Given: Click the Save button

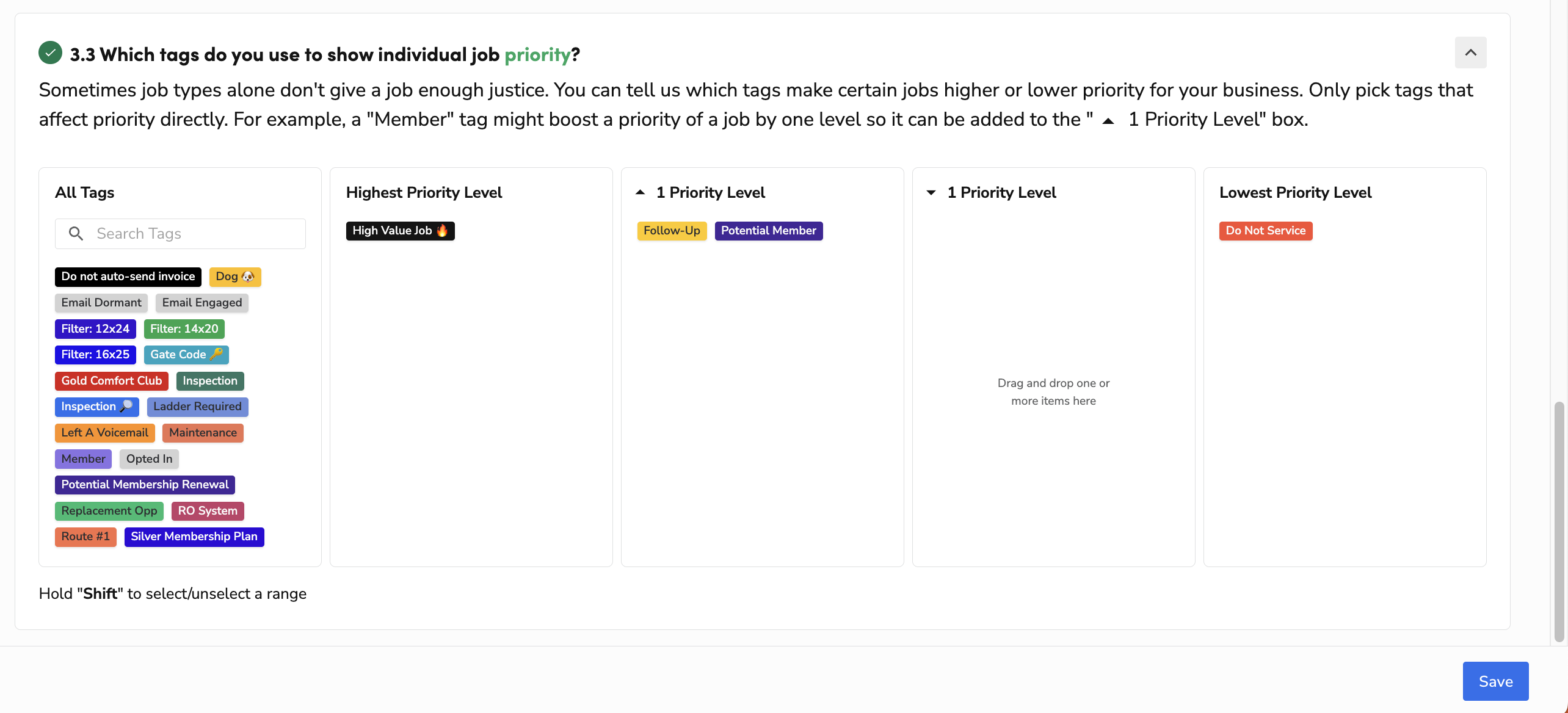Looking at the screenshot, I should tap(1495, 681).
